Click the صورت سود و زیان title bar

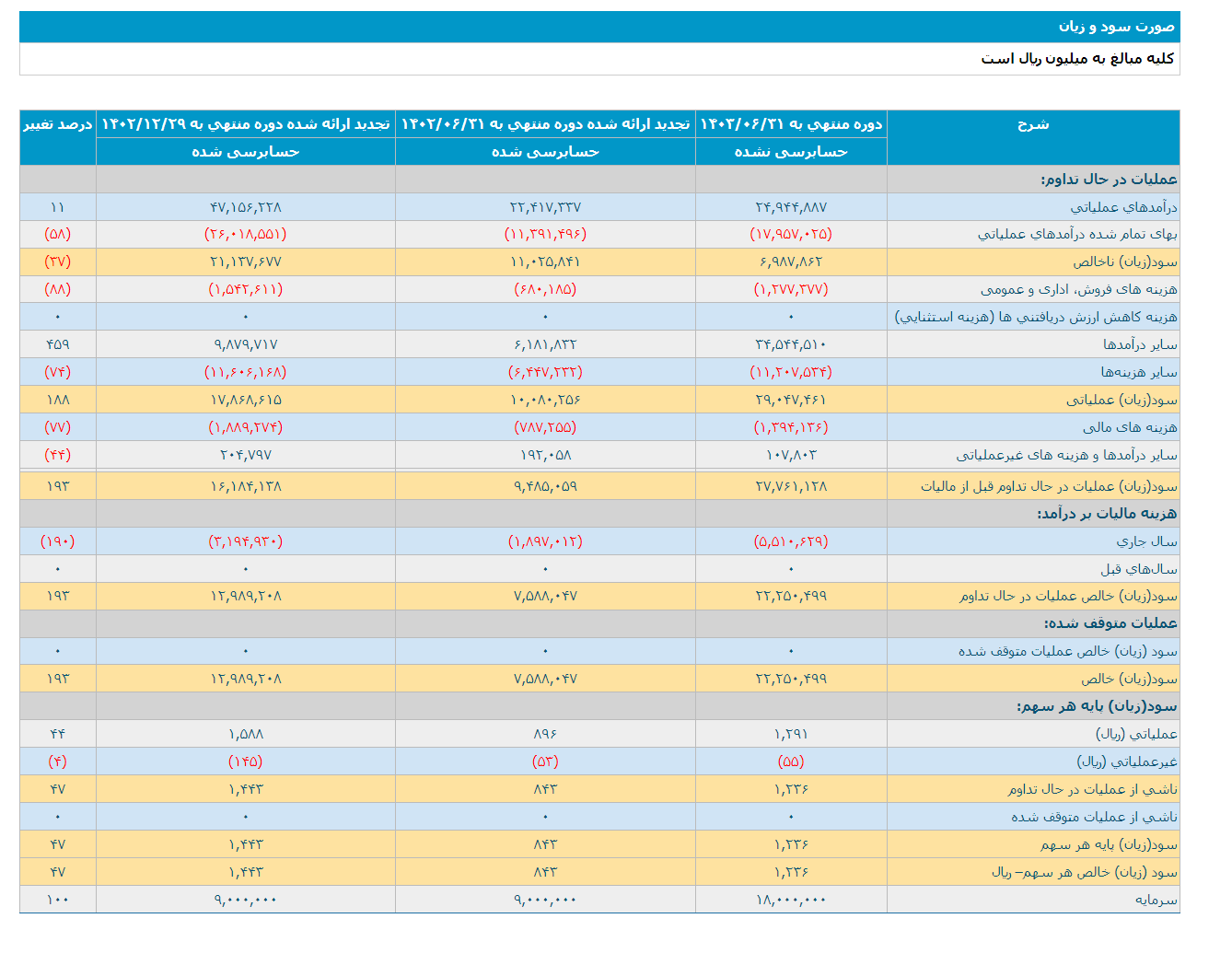pos(616,27)
